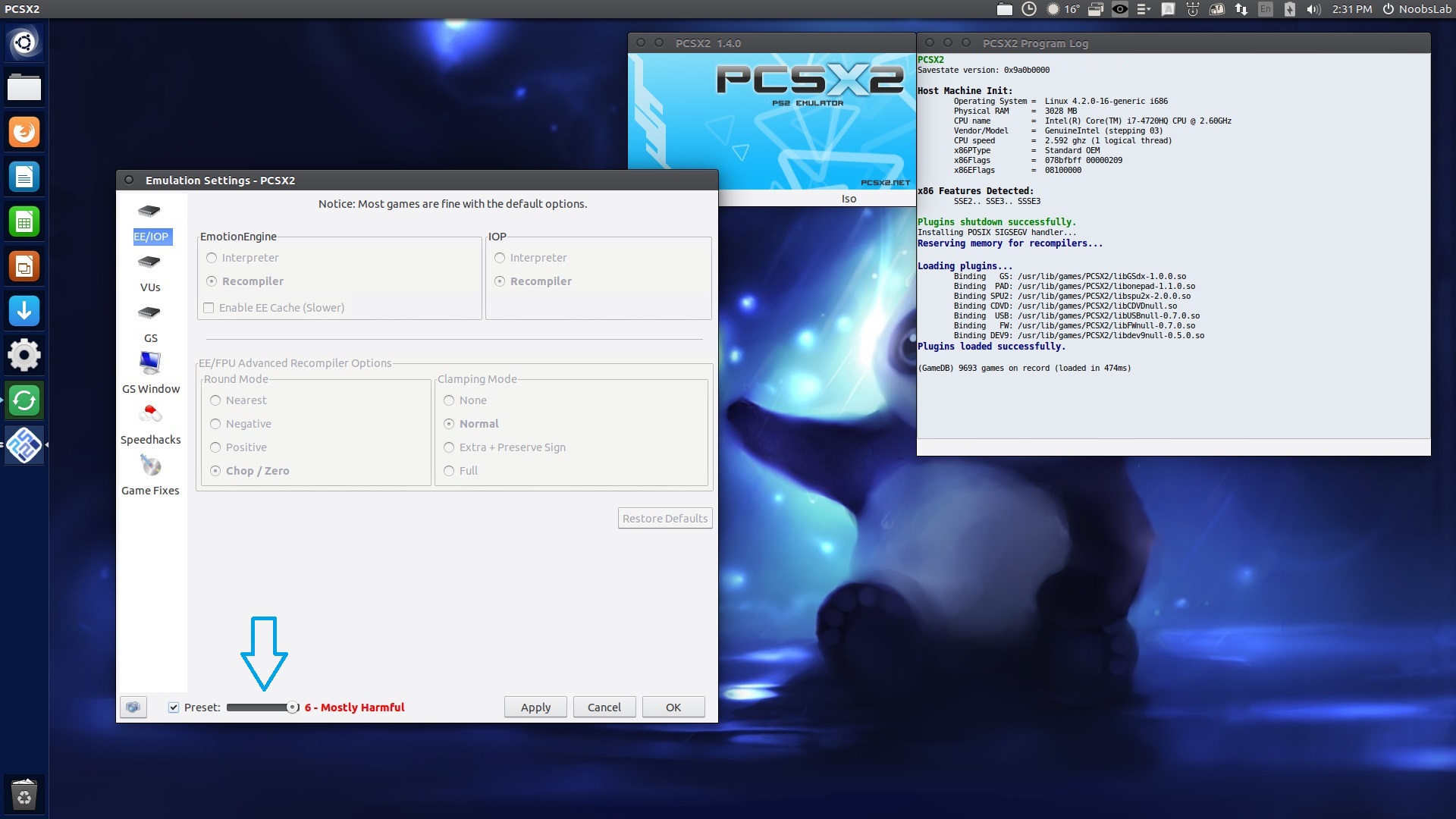This screenshot has width=1456, height=819.
Task: Click the mail indicator in top panel
Action: (1217, 9)
